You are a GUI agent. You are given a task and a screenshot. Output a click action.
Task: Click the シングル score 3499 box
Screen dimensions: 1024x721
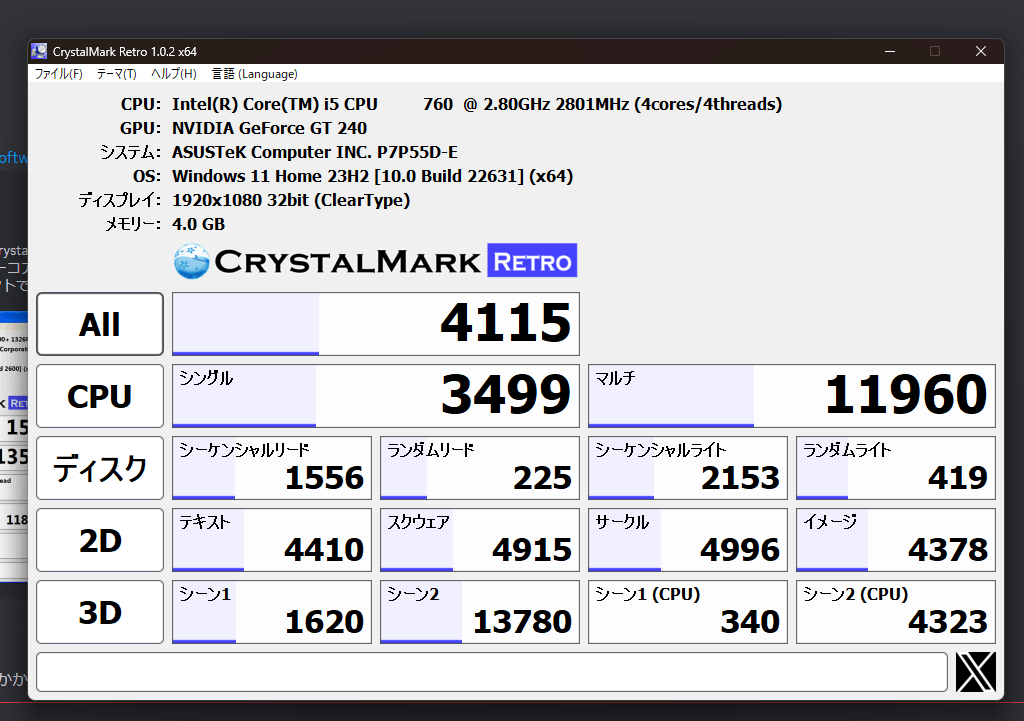tap(376, 396)
